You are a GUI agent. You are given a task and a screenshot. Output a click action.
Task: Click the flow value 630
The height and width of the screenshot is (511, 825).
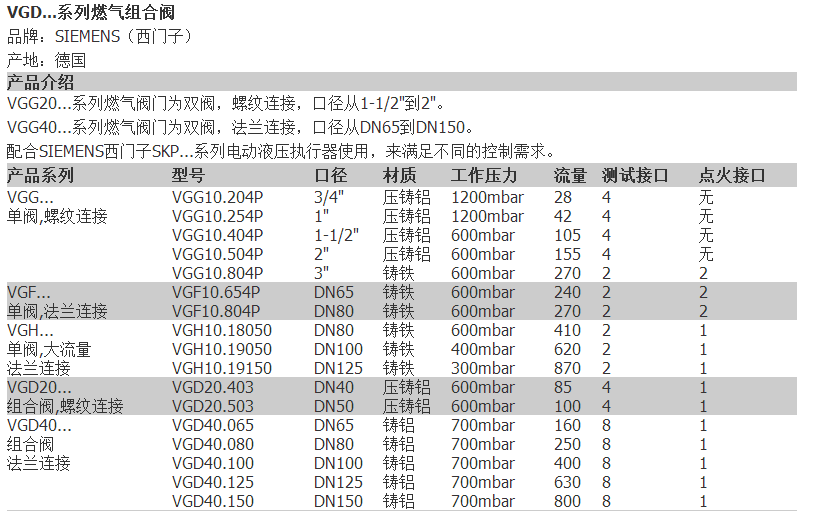tap(567, 482)
